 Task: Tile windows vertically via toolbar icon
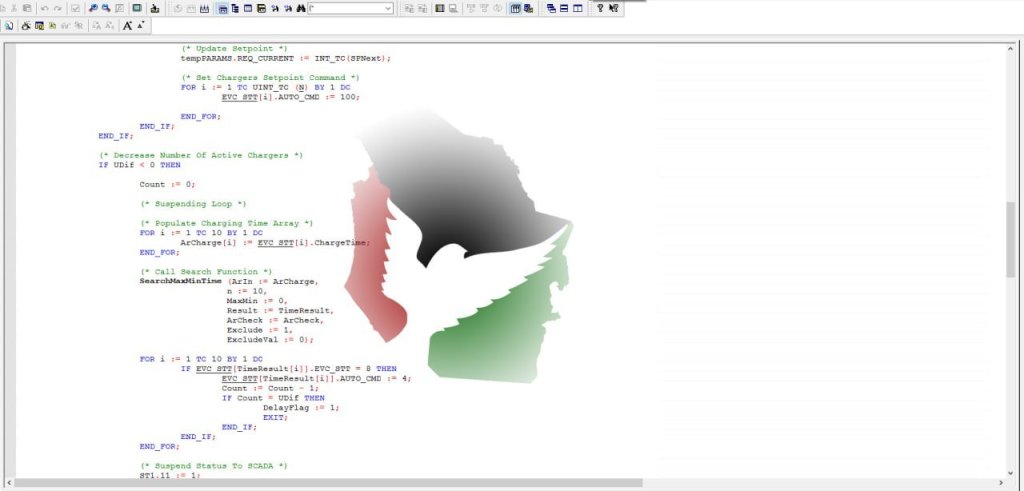click(577, 8)
